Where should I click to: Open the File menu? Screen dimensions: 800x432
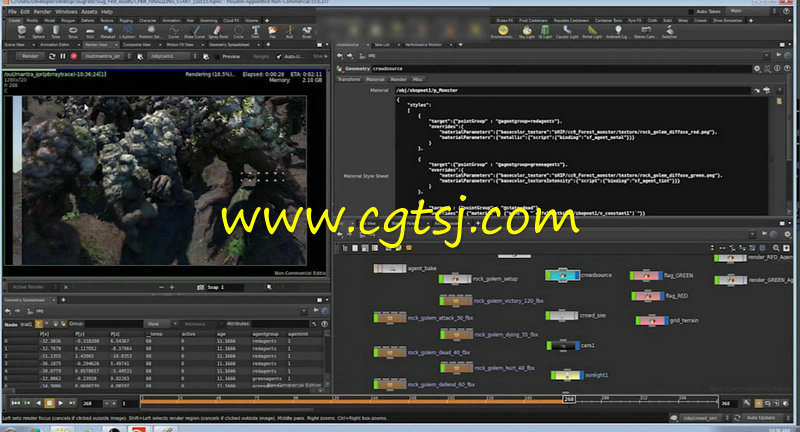(x=12, y=11)
